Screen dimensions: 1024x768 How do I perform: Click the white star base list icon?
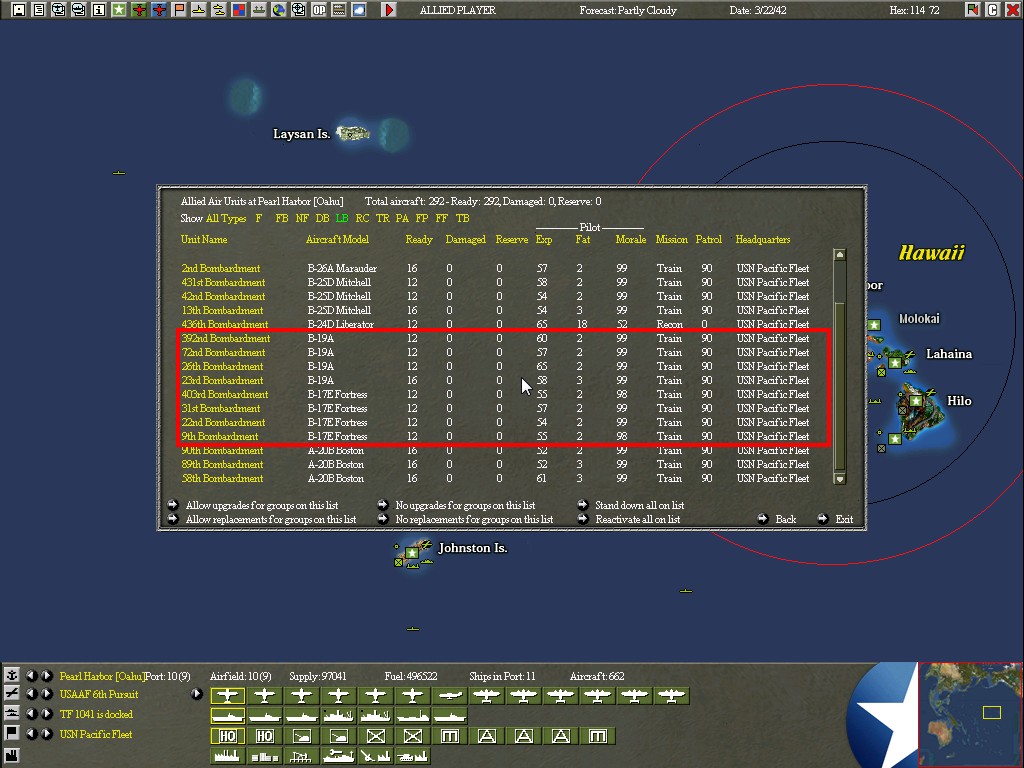[x=119, y=10]
